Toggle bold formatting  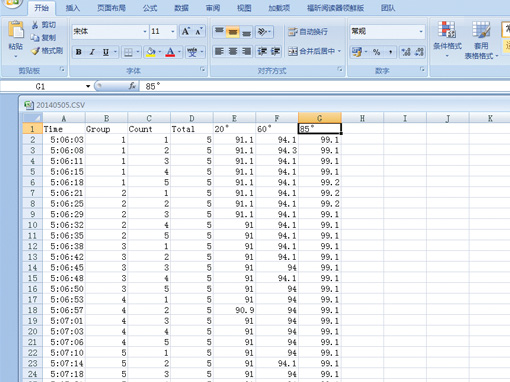[79, 52]
